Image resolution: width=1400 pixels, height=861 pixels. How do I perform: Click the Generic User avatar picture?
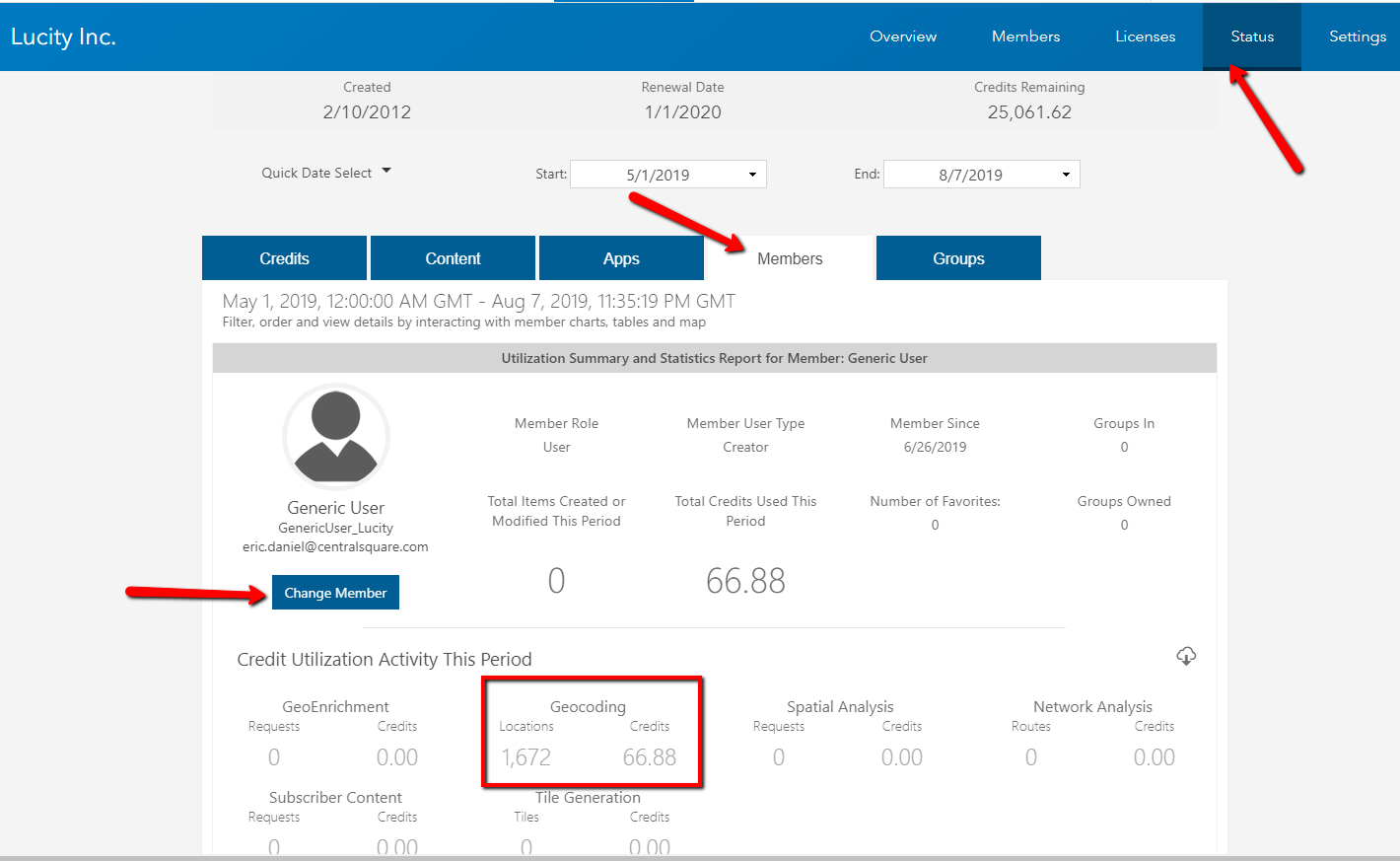336,436
